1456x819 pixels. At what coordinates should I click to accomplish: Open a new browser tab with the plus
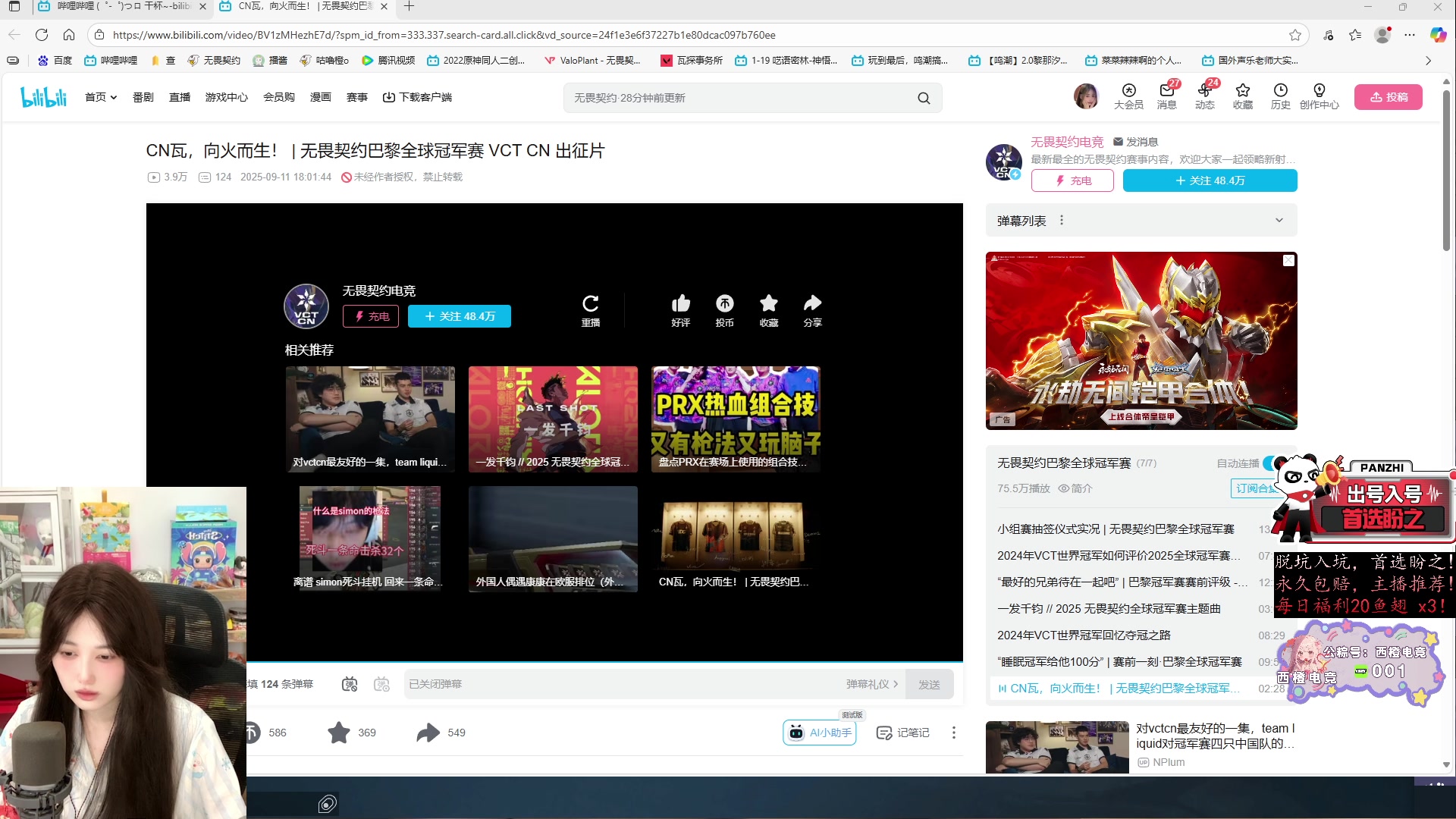point(409,7)
